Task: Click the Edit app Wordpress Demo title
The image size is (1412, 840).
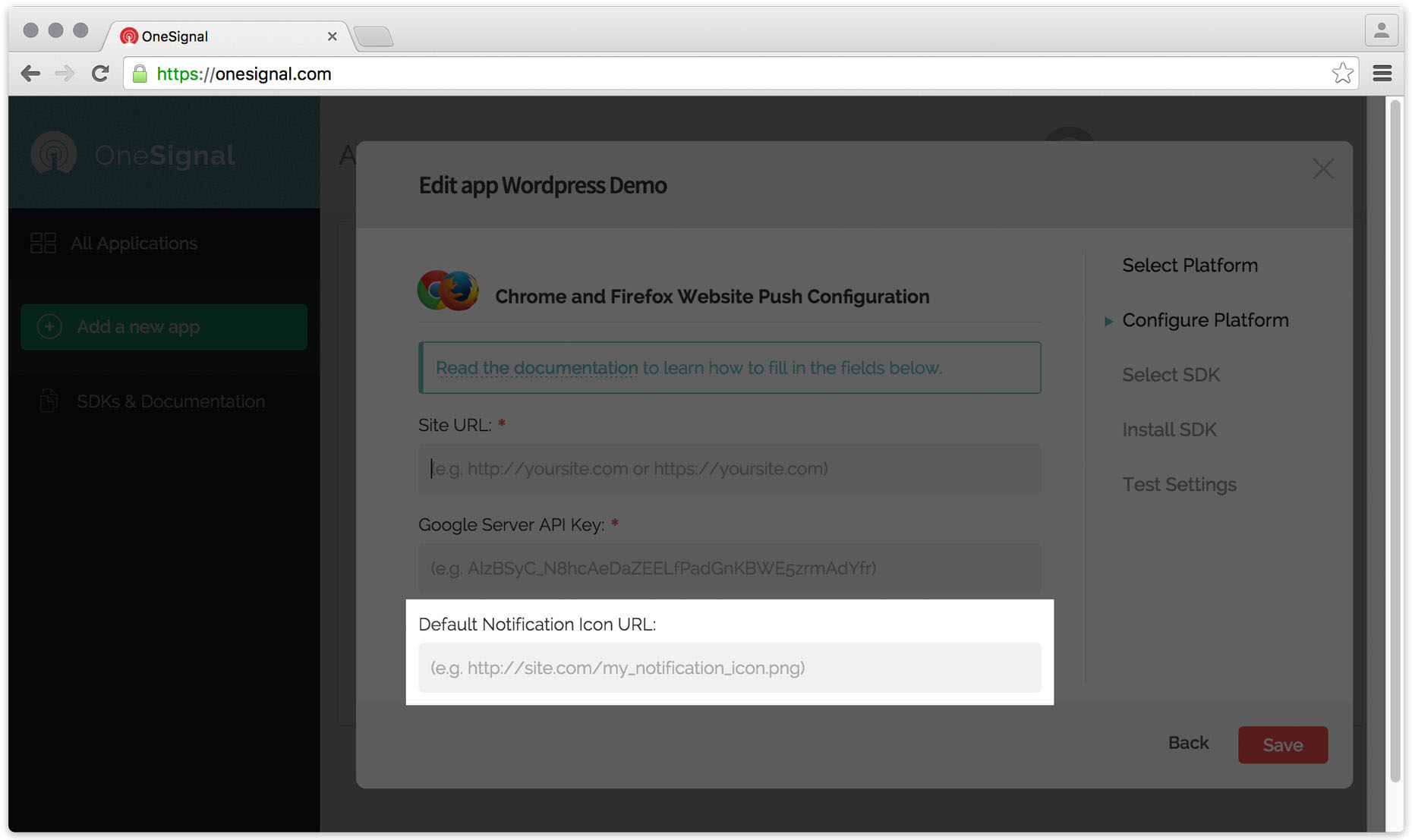Action: 543,185
